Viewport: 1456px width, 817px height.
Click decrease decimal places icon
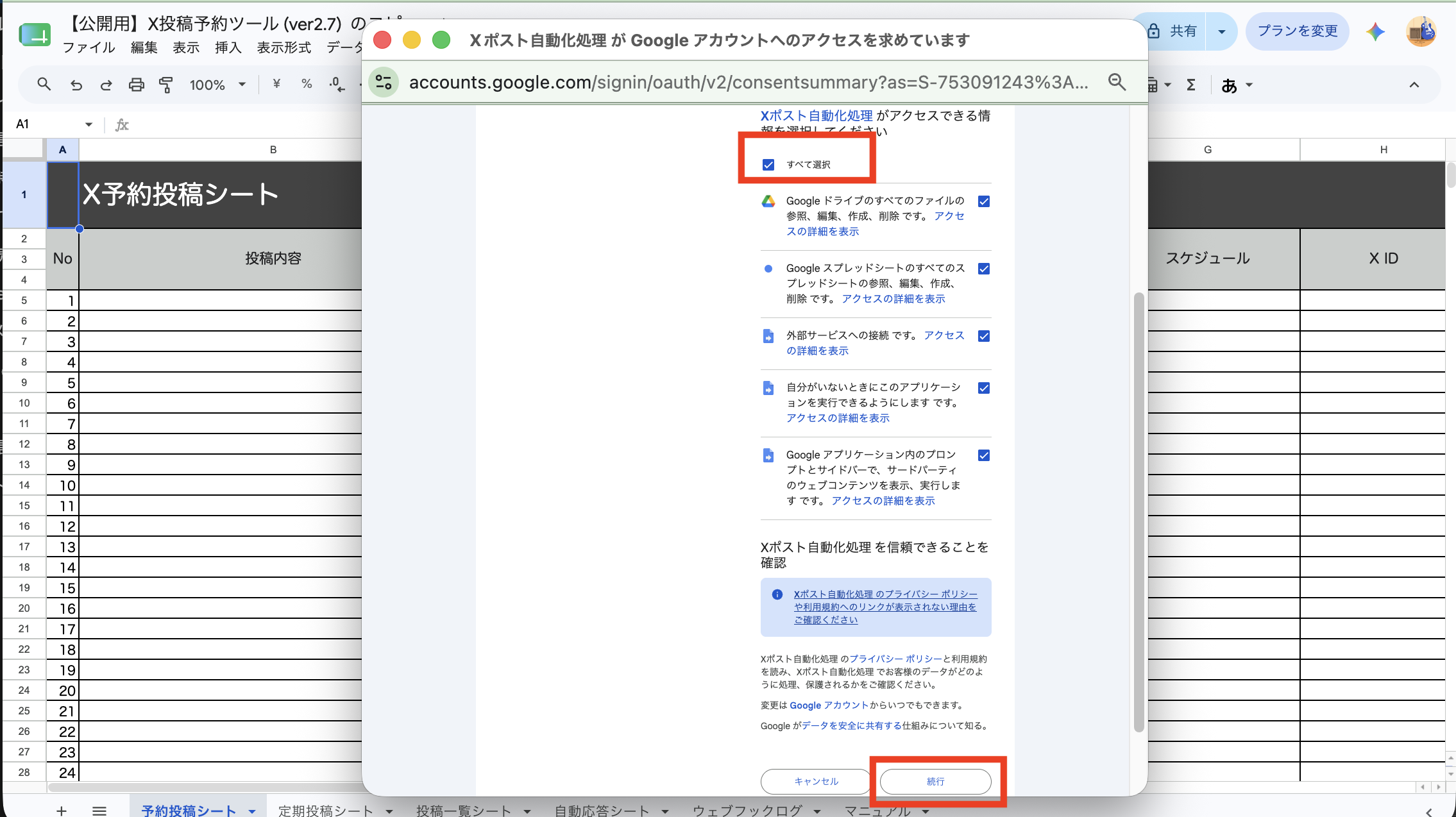click(337, 84)
